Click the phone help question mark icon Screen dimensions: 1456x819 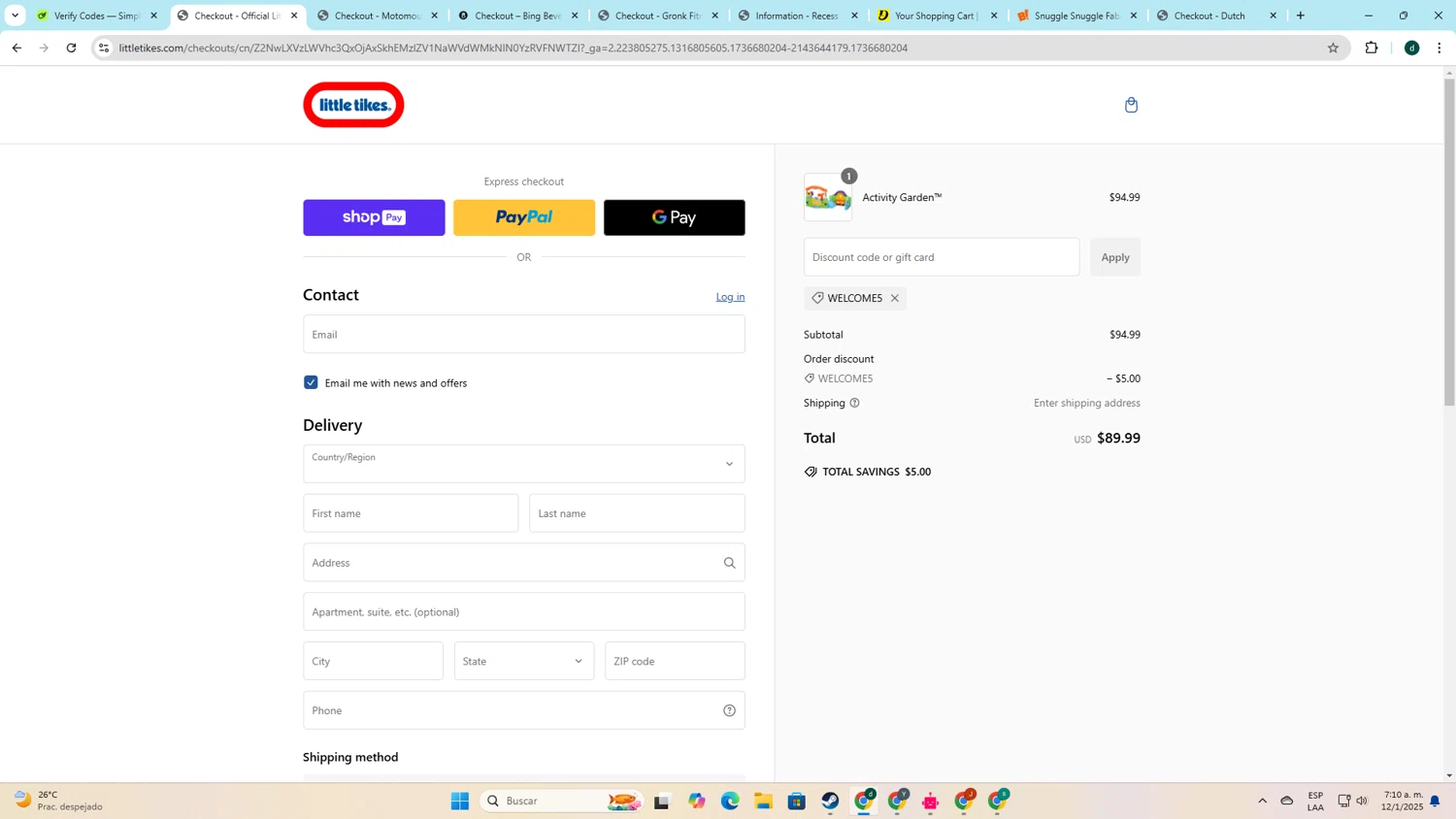pyautogui.click(x=729, y=710)
